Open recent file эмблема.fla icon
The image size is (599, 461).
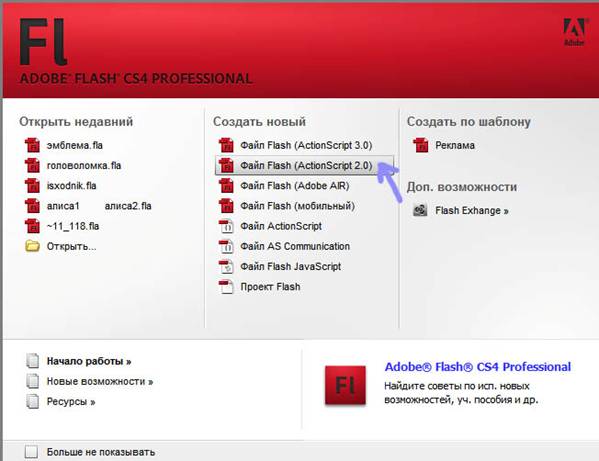click(x=32, y=145)
